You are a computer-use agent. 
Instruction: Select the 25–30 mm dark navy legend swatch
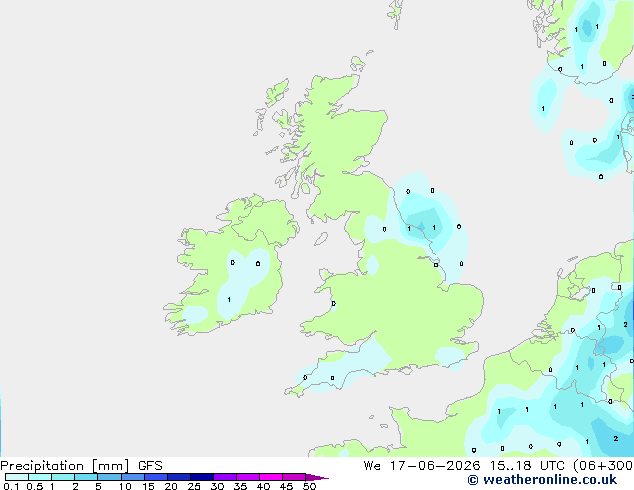pyautogui.click(x=202, y=477)
